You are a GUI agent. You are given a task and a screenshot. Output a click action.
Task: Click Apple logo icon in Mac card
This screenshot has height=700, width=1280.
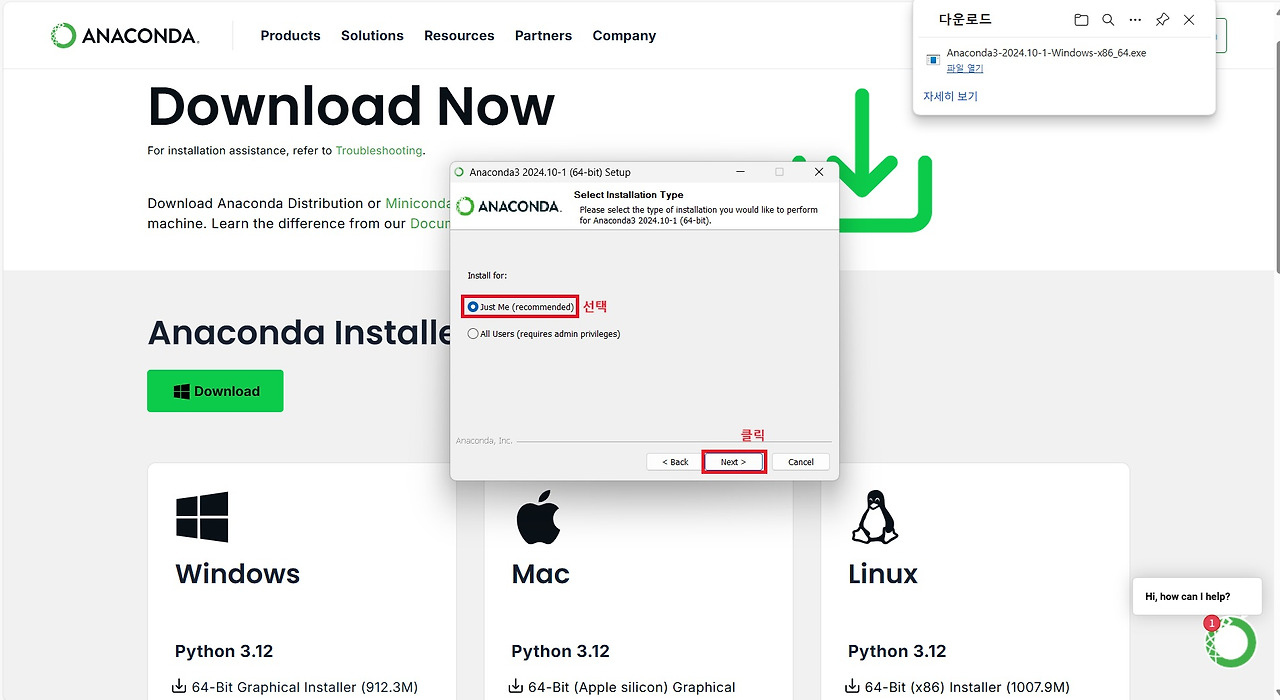(538, 517)
